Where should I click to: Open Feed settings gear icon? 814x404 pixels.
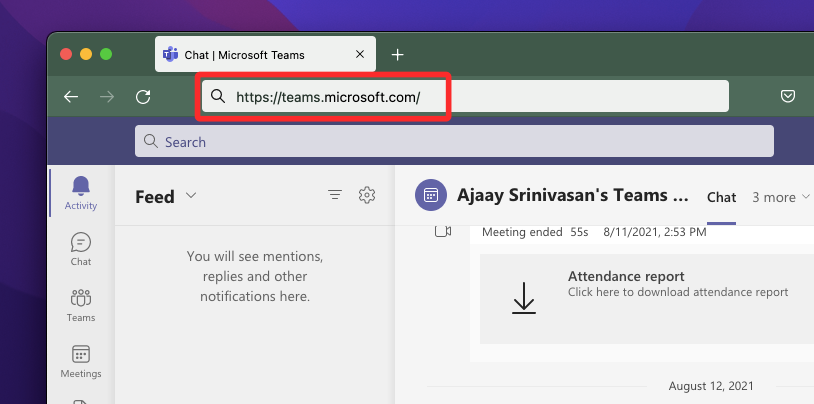tap(367, 195)
